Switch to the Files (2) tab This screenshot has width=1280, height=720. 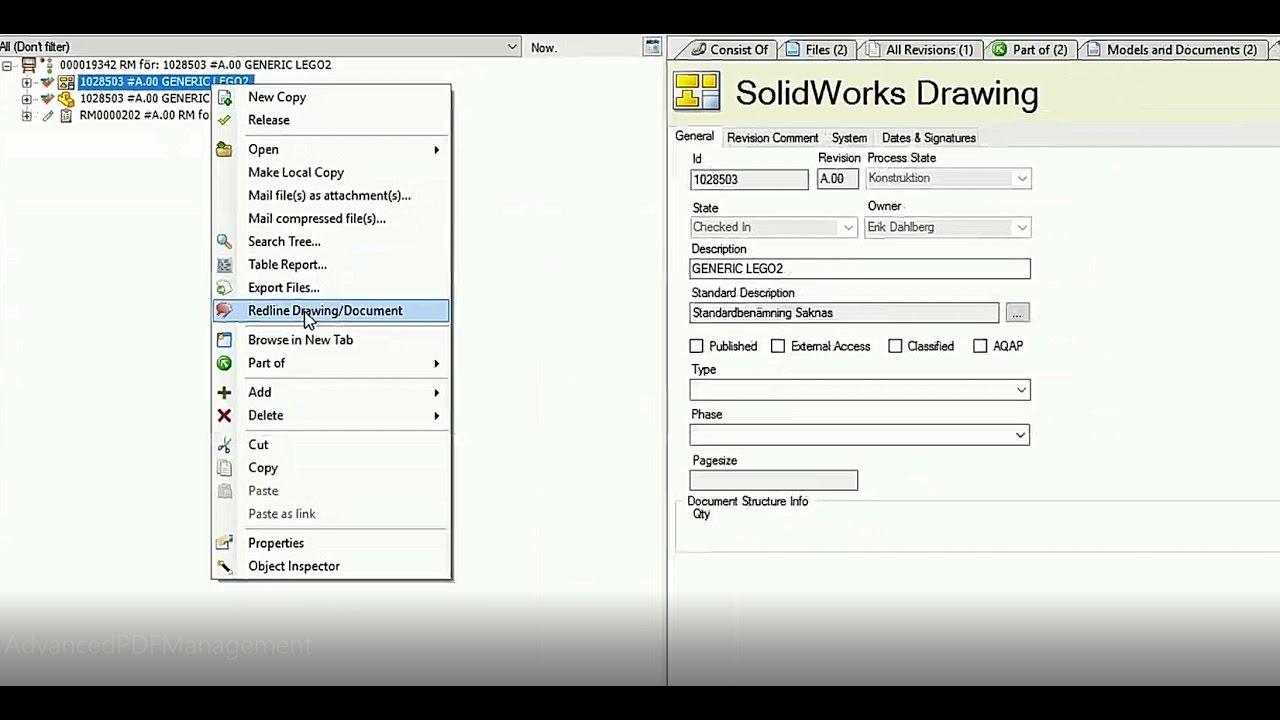pos(816,49)
